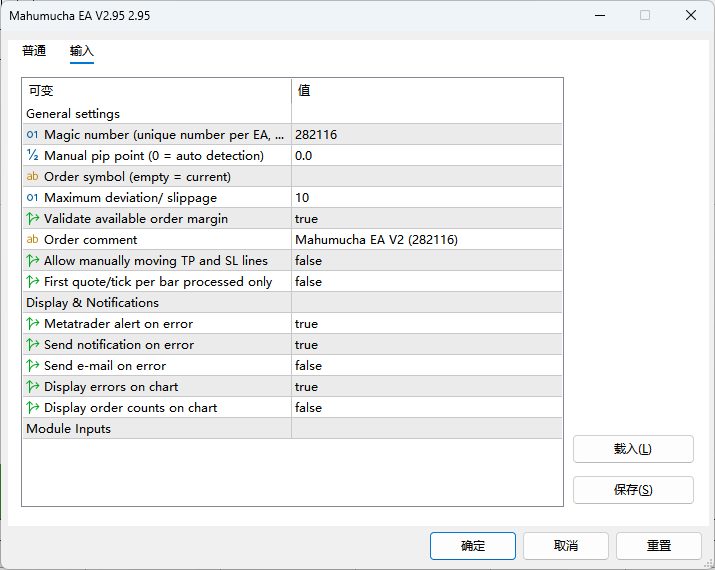This screenshot has height=570, width=715.
Task: Click the boolean icon beside Display order counts
Action: pos(32,407)
